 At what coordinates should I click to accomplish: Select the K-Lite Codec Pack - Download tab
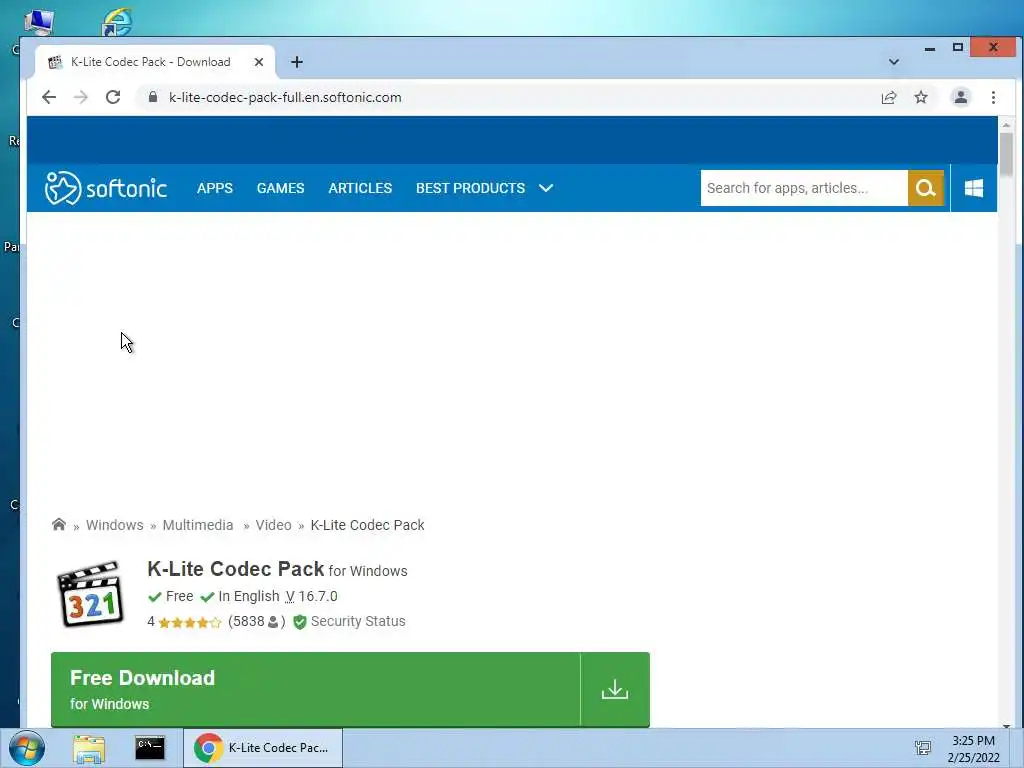coord(155,62)
